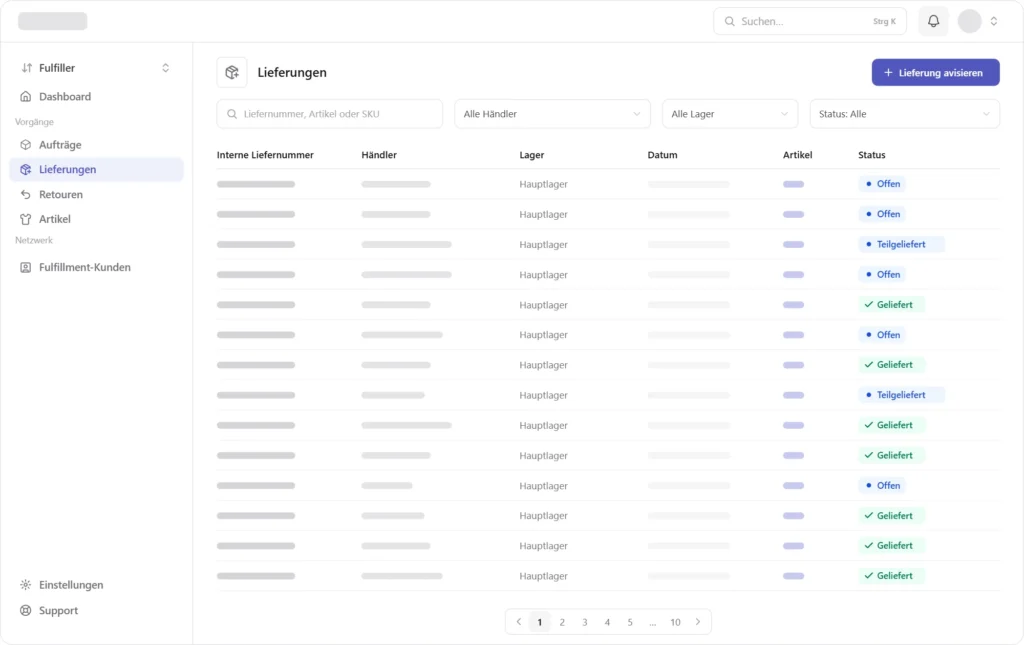Viewport: 1024px width, 645px height.
Task: Open Einstellungen in the sidebar
Action: pyautogui.click(x=97, y=585)
